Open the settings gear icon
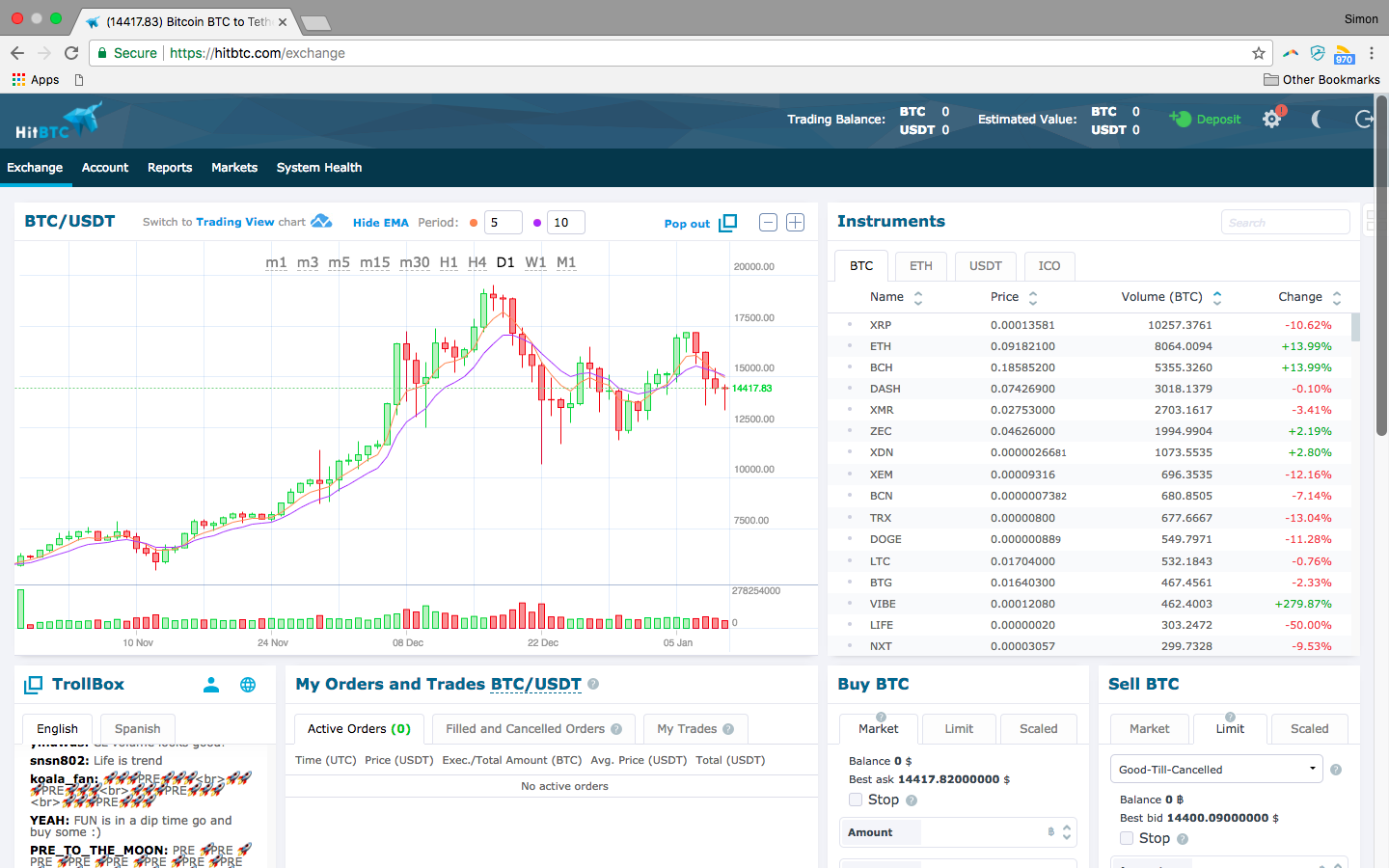Viewport: 1389px width, 868px height. (x=1272, y=120)
